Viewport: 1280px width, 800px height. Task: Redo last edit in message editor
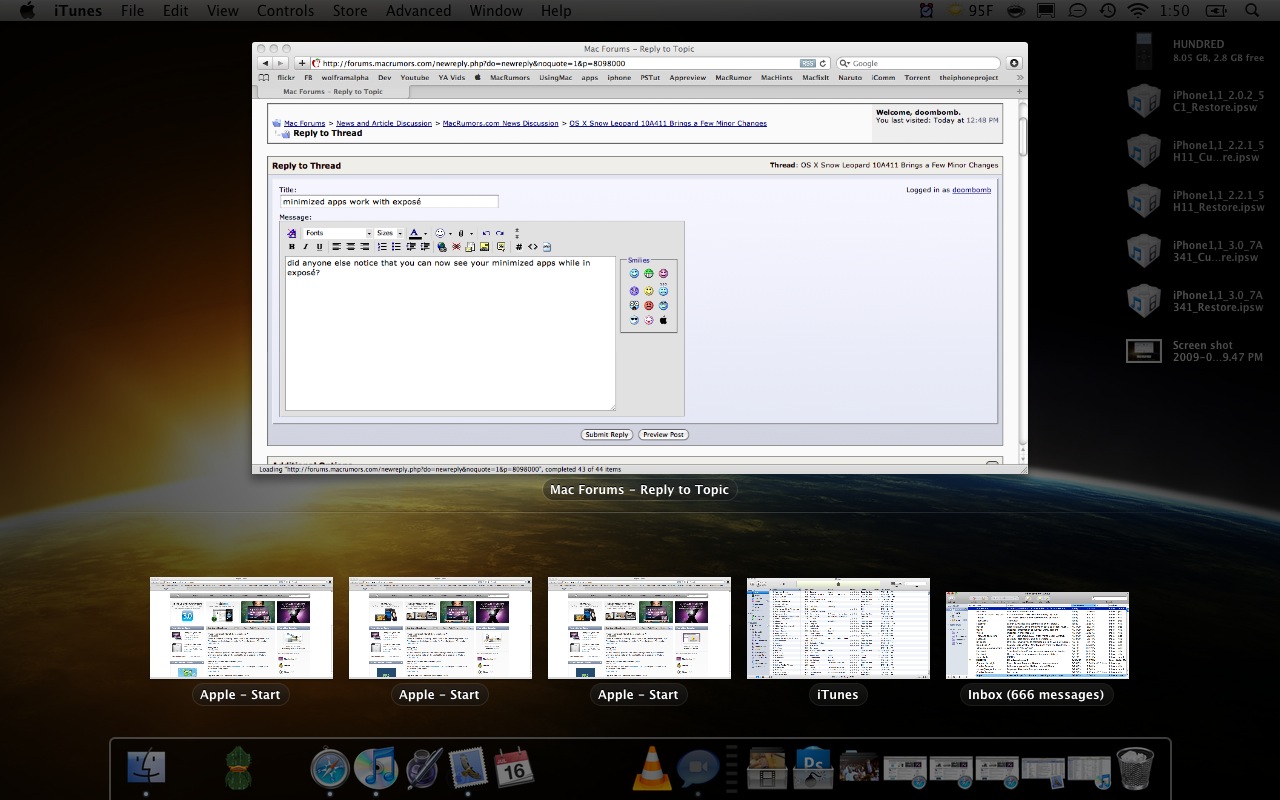coord(500,233)
